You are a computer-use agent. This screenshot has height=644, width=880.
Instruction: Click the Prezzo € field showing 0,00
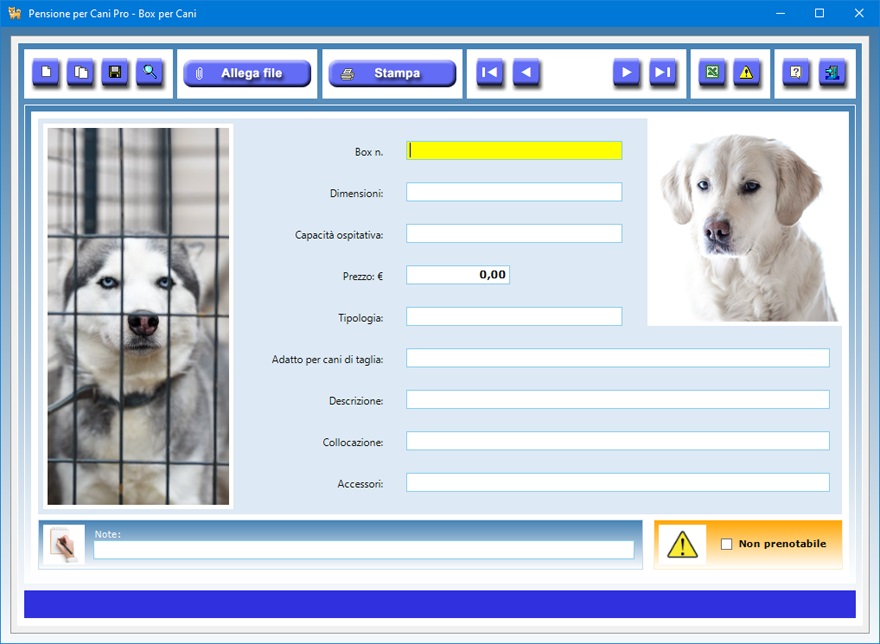[458, 275]
